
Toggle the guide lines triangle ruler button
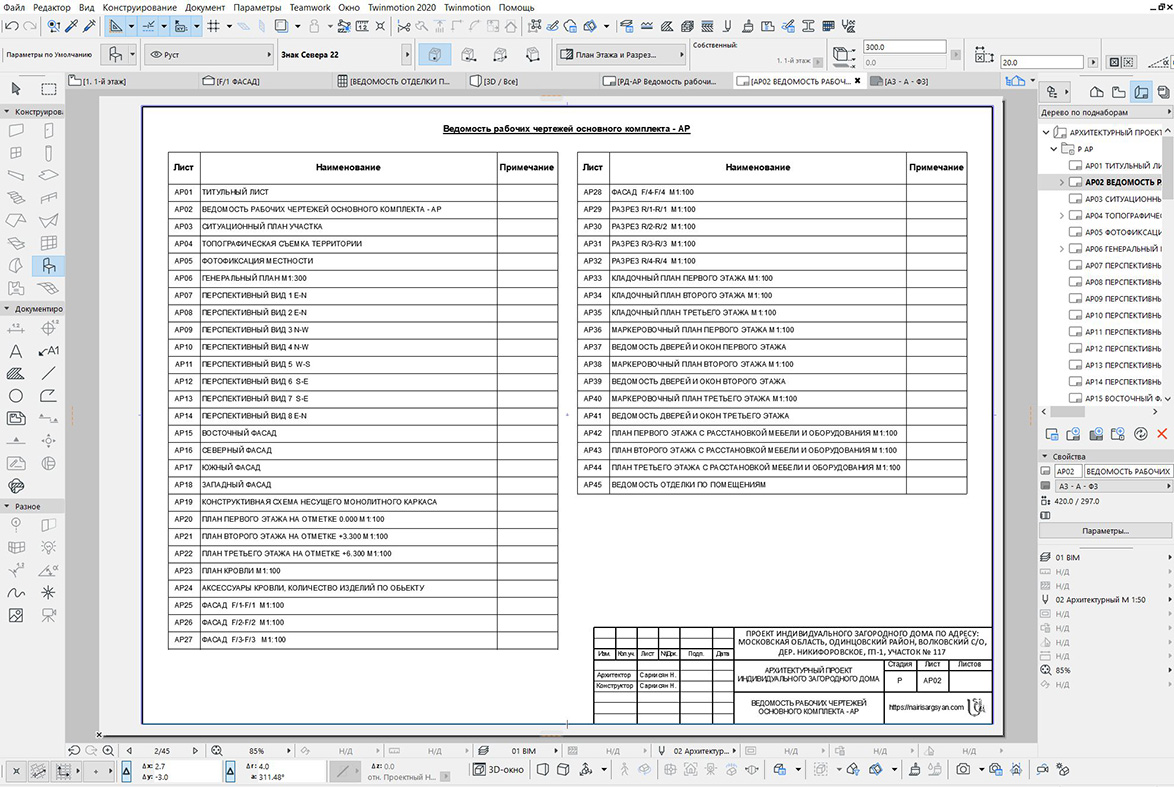115,26
